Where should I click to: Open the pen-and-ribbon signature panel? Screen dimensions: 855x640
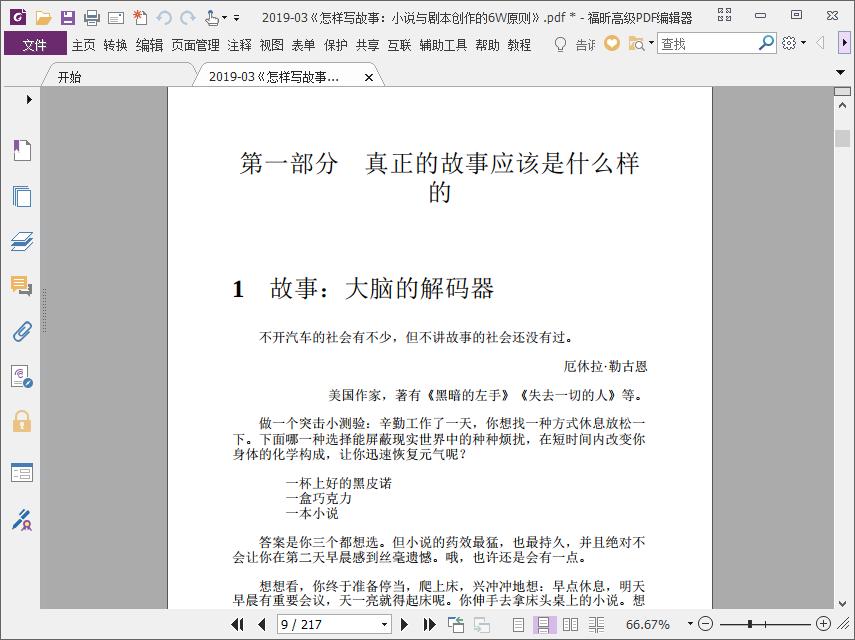click(x=22, y=520)
